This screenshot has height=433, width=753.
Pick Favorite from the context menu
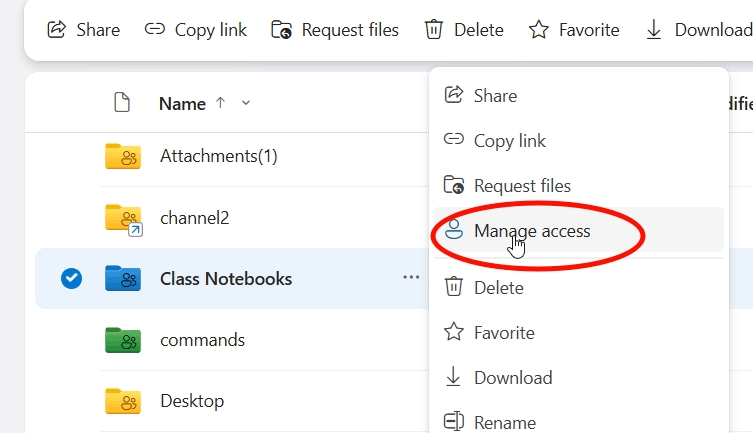coord(504,332)
